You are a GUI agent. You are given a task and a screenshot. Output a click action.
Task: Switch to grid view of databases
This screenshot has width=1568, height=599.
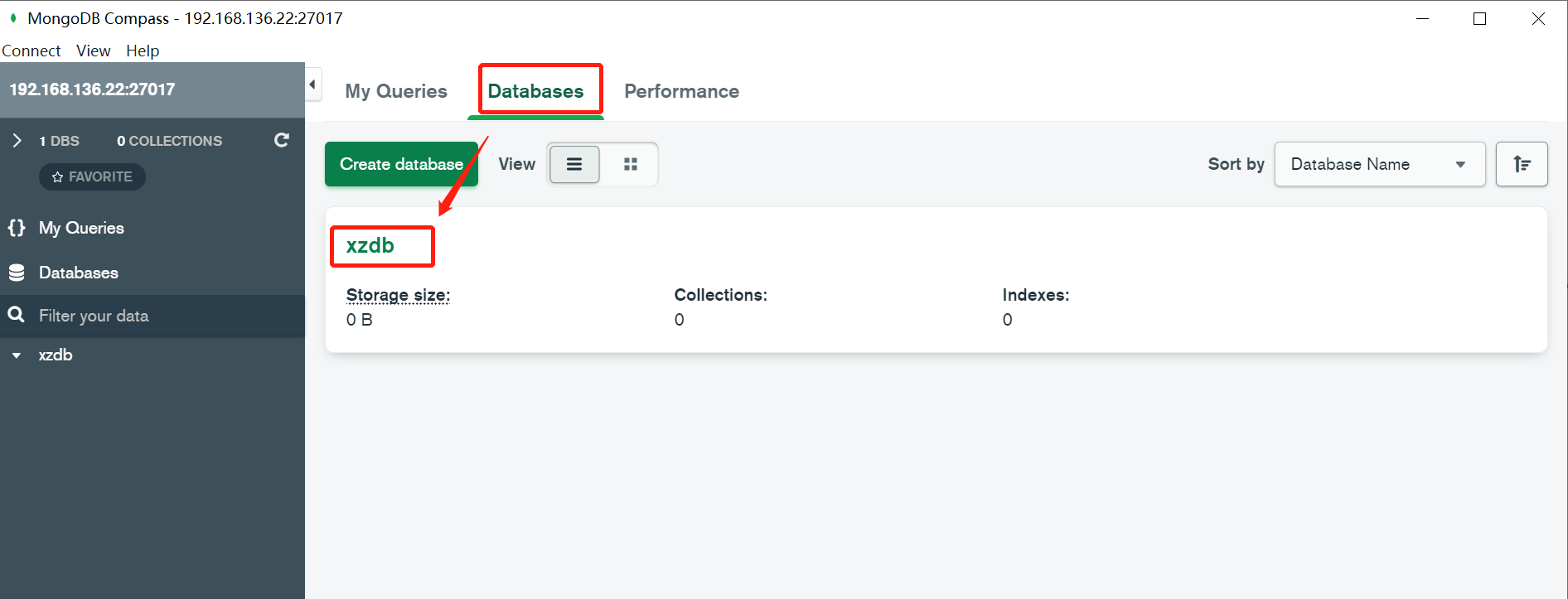[631, 164]
